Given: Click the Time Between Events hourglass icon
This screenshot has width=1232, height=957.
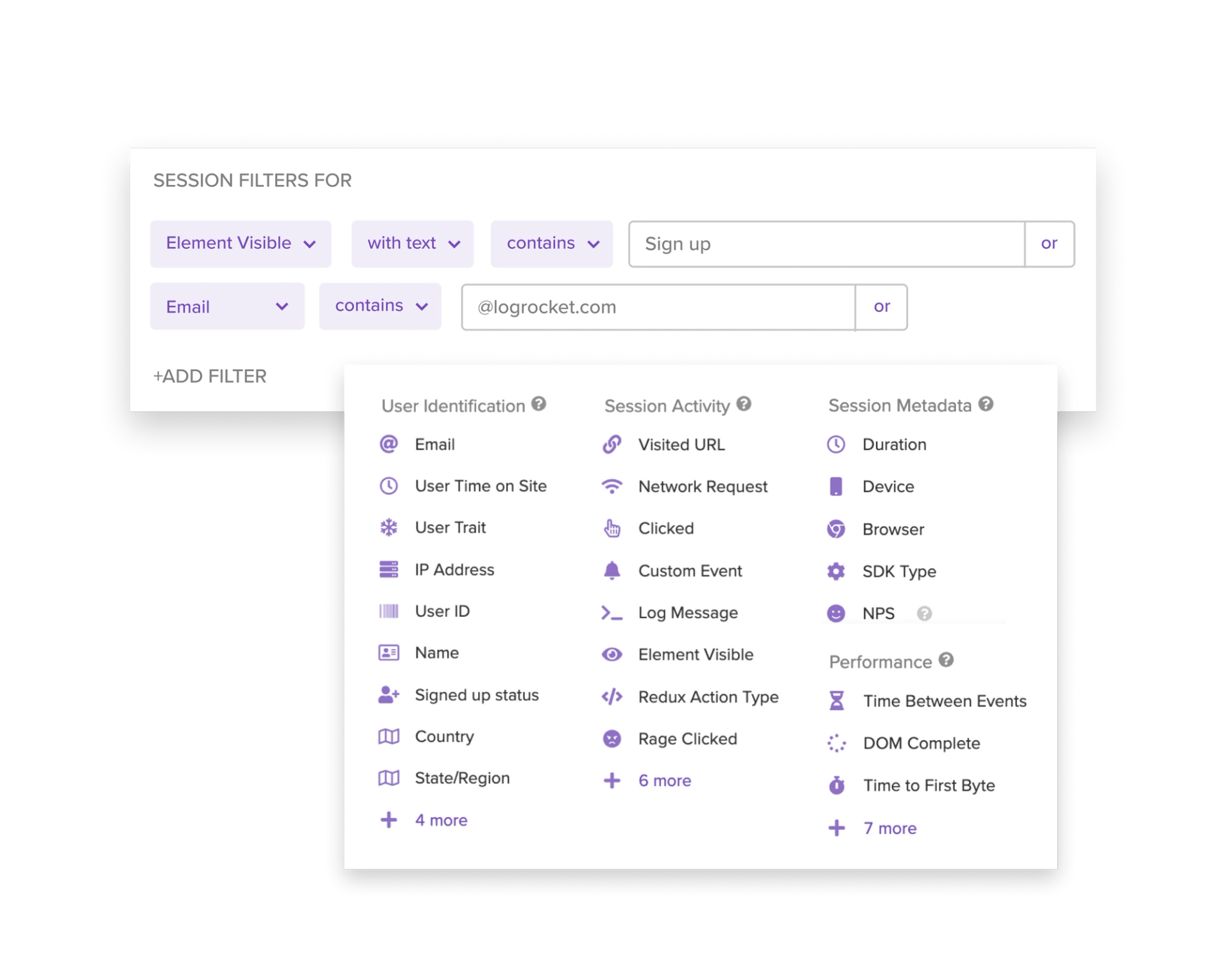Looking at the screenshot, I should 836,701.
